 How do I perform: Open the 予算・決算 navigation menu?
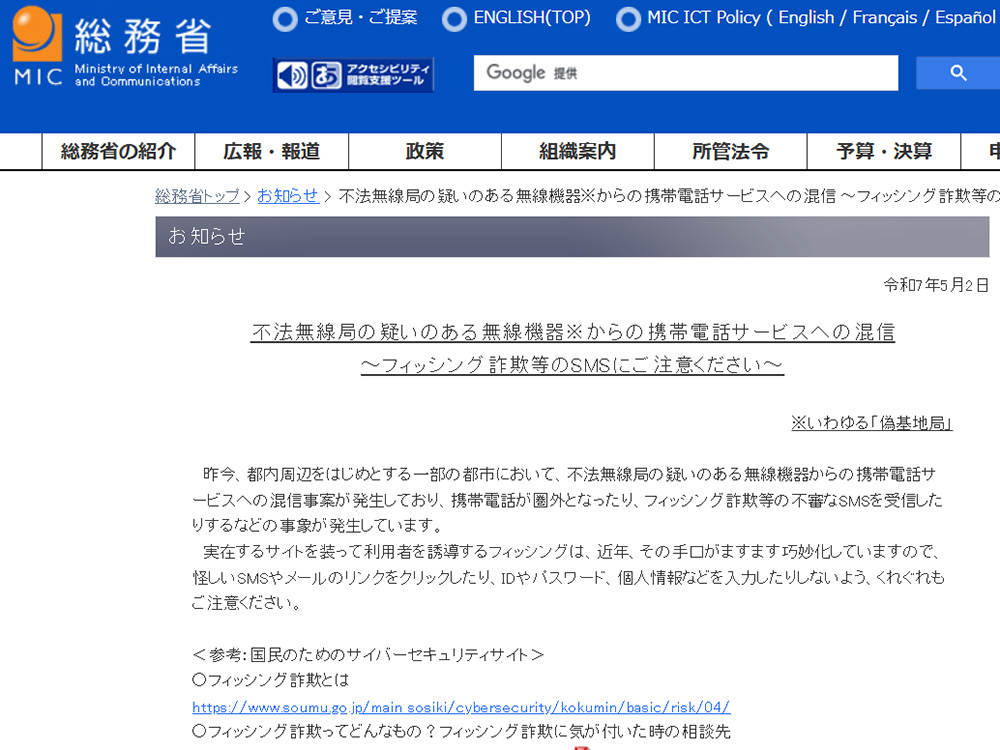click(883, 151)
